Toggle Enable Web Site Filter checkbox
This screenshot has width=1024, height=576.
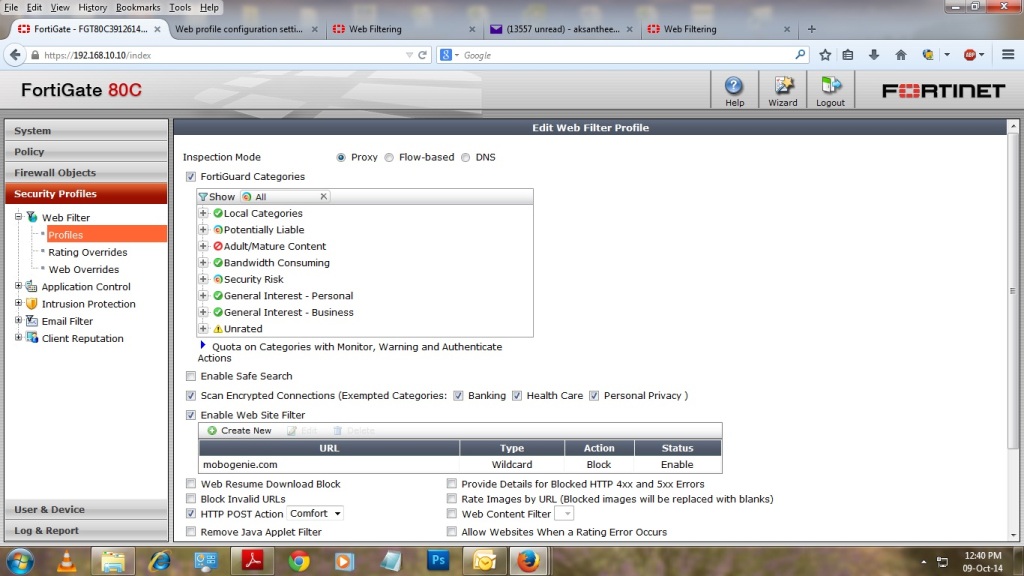[191, 415]
